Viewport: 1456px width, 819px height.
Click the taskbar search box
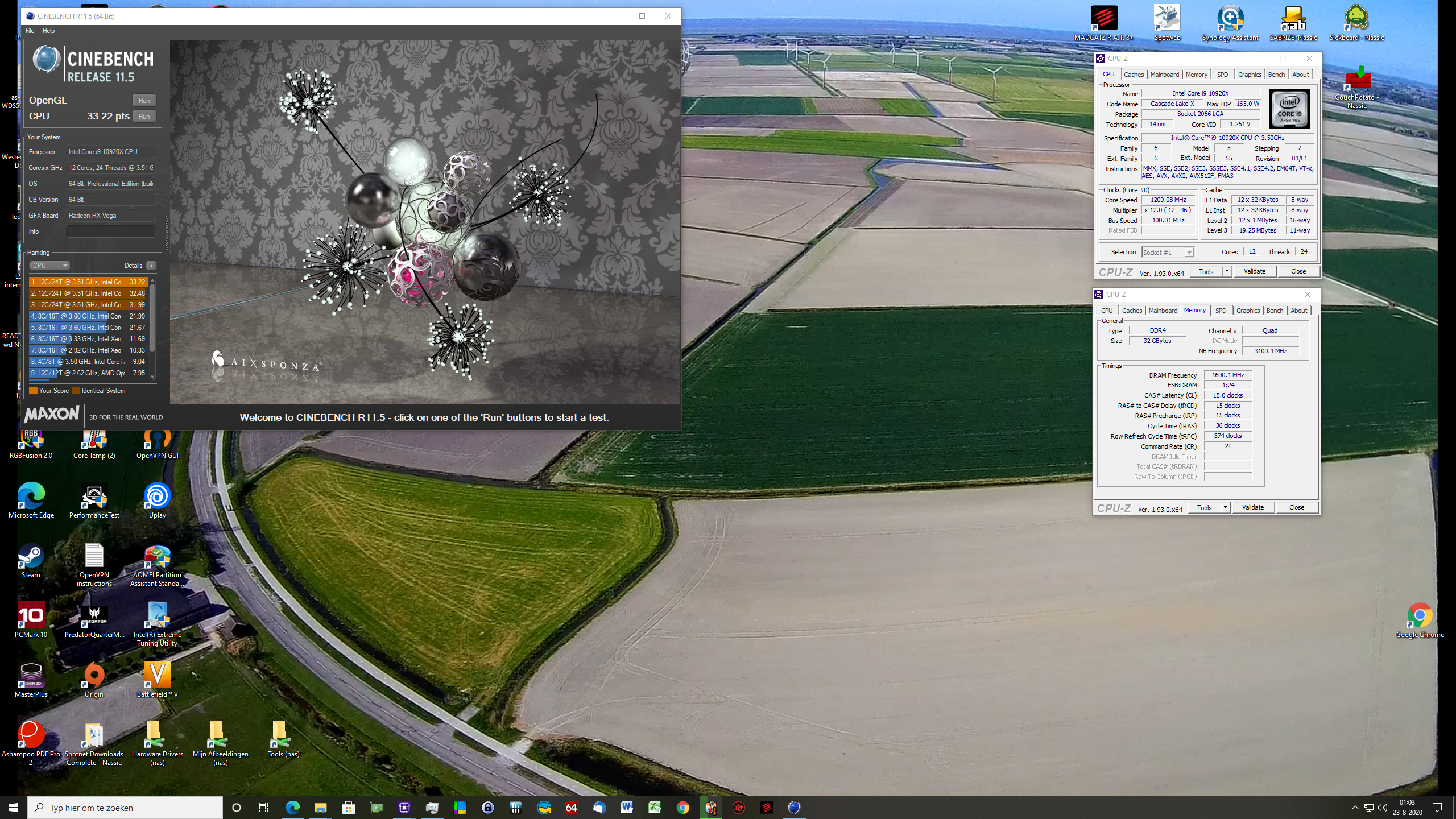[125, 808]
